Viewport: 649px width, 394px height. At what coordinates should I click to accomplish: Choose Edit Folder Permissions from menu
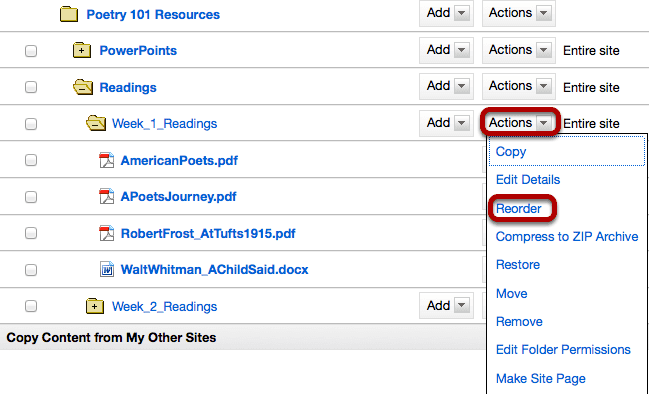(563, 350)
